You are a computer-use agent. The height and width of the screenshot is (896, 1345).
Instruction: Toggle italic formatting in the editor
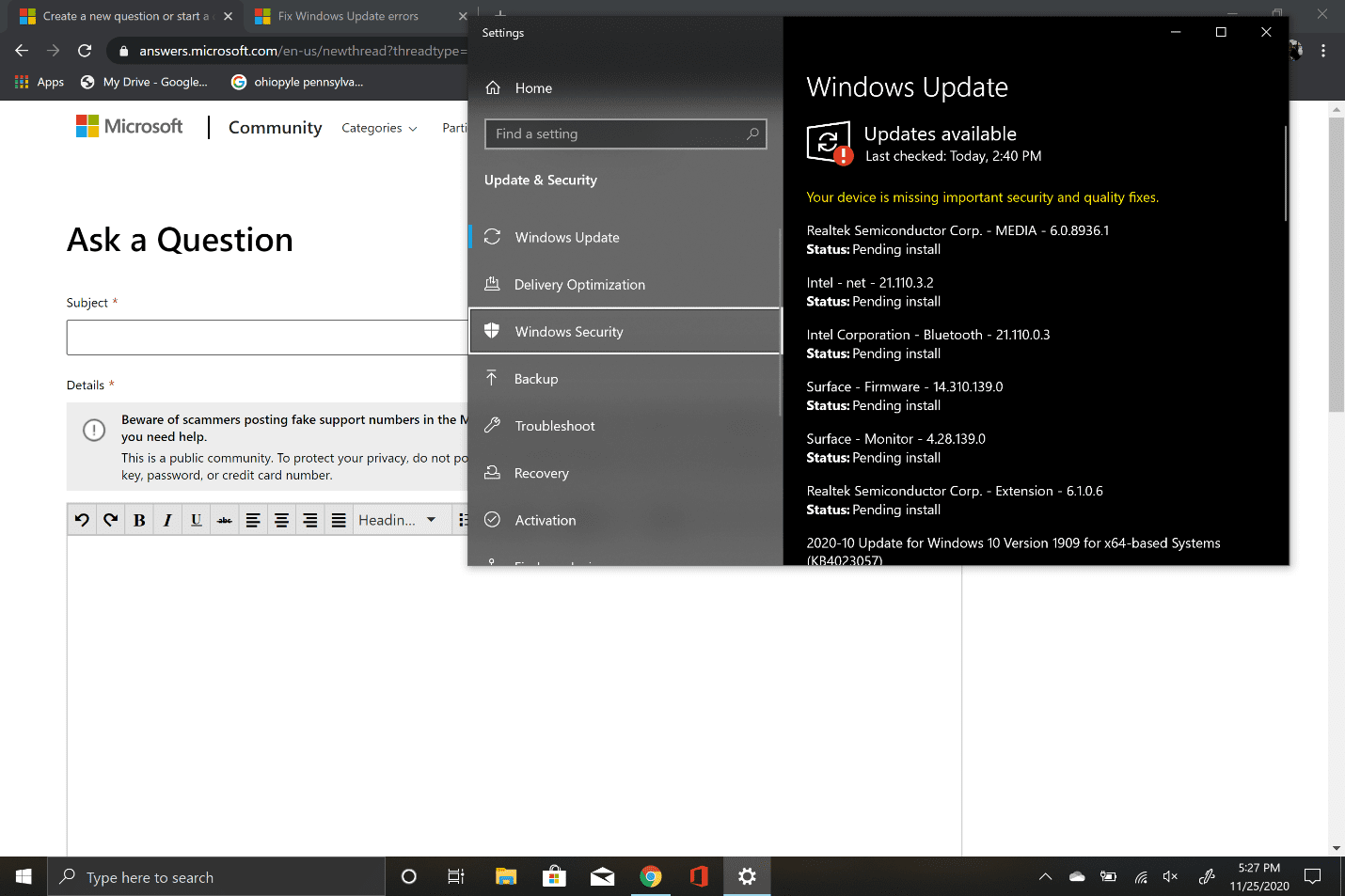[167, 520]
